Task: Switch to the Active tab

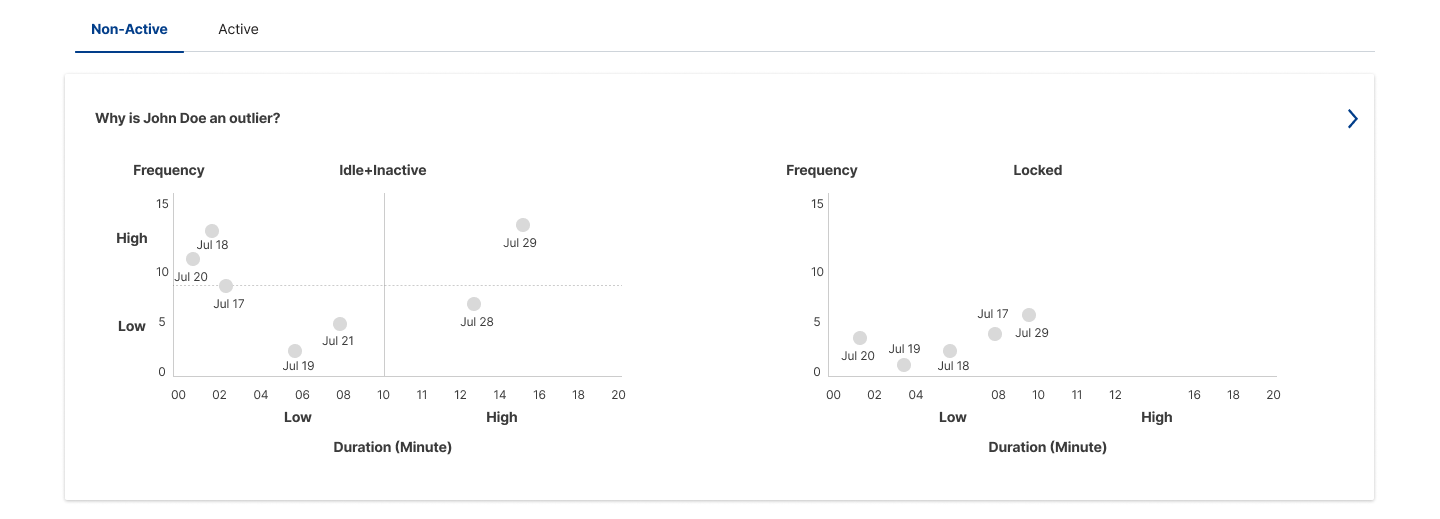Action: (238, 29)
